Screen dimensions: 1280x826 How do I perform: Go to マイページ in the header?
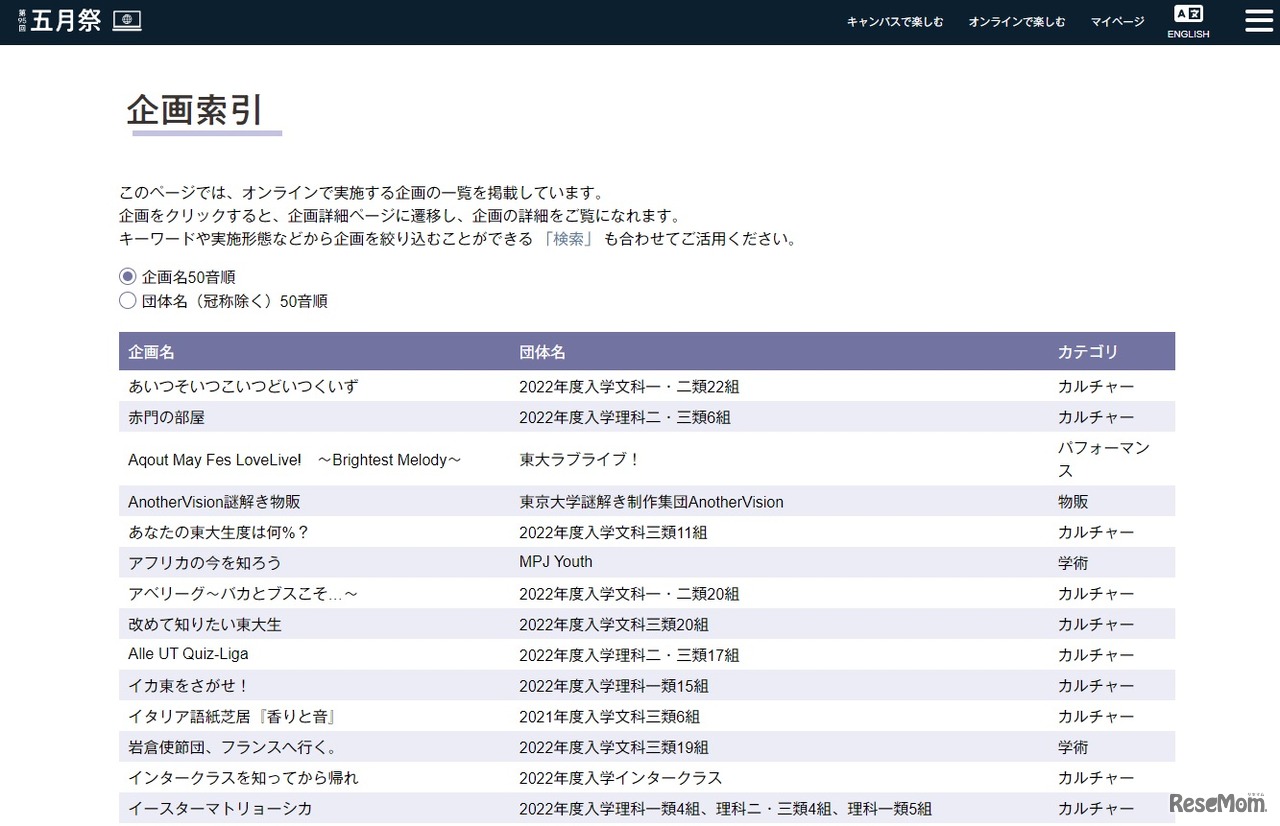click(x=1117, y=22)
